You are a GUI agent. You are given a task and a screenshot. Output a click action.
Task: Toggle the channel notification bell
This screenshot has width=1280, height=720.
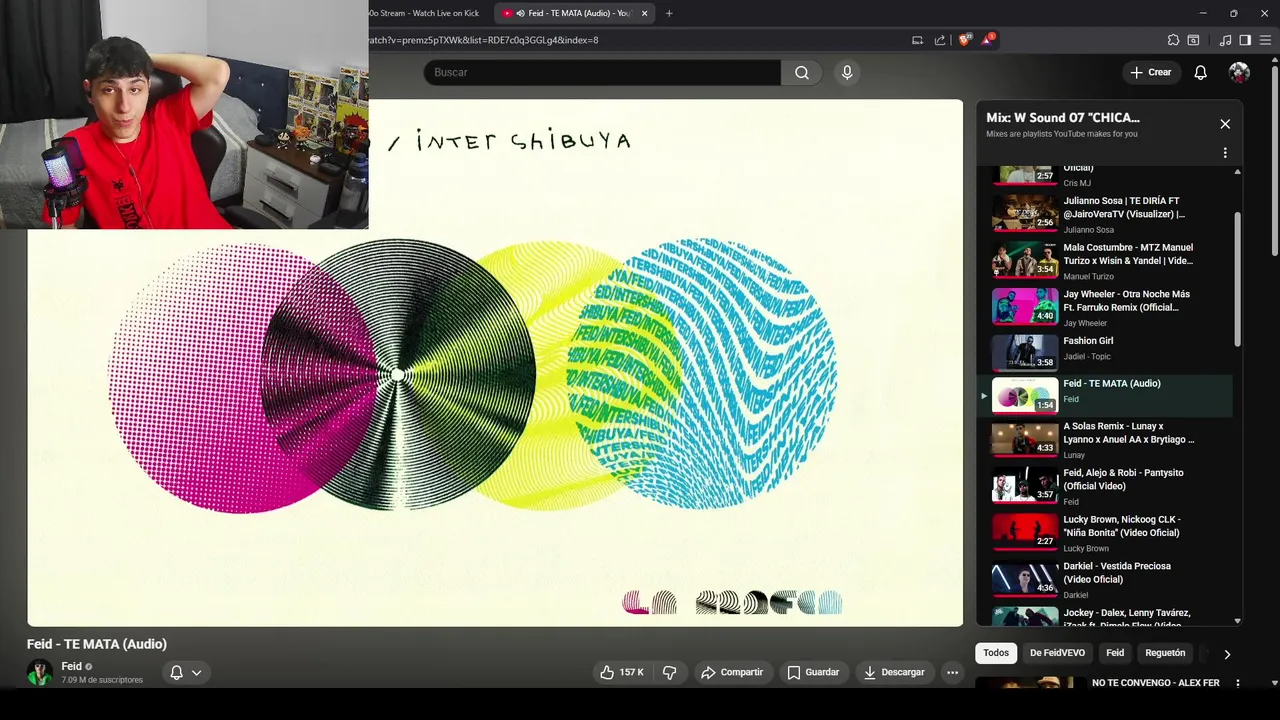[x=176, y=672]
